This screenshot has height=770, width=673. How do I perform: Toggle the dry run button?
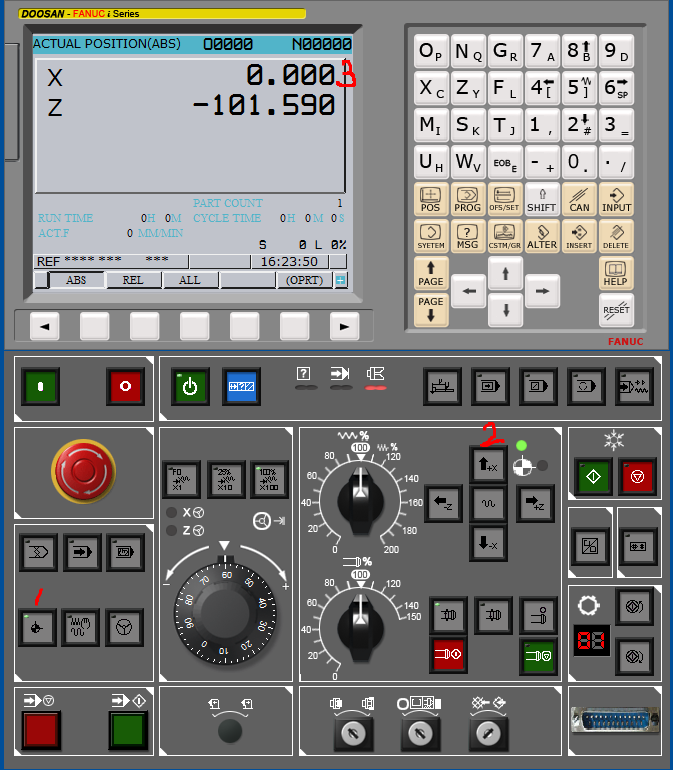point(634,386)
